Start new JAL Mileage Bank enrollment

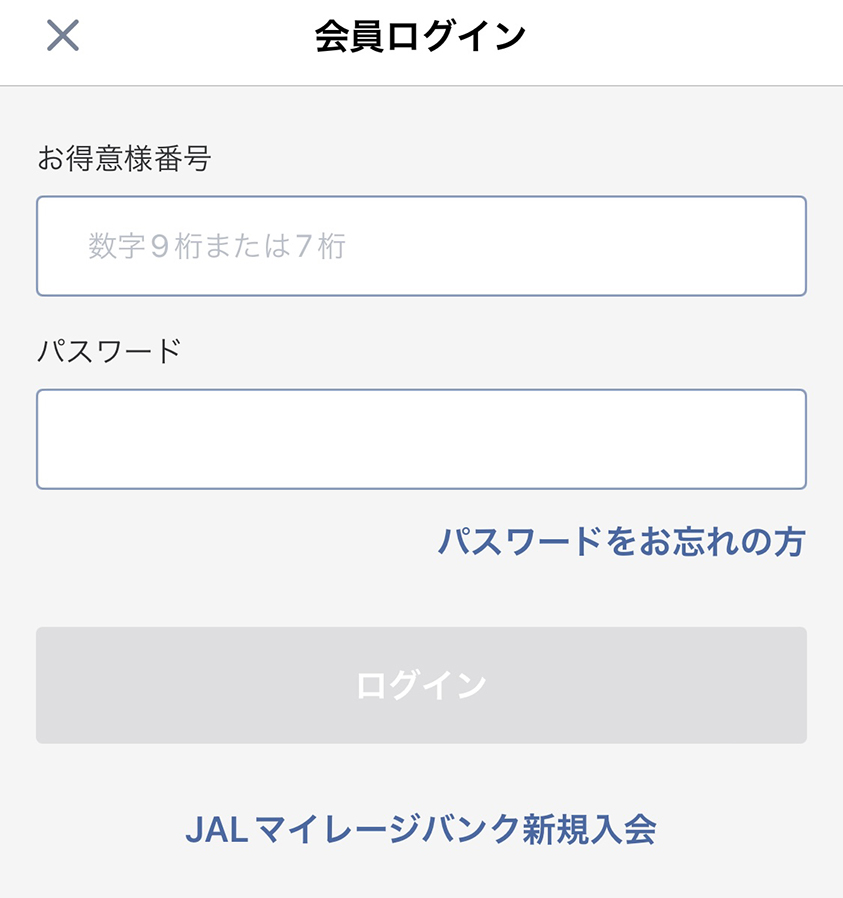pos(421,829)
